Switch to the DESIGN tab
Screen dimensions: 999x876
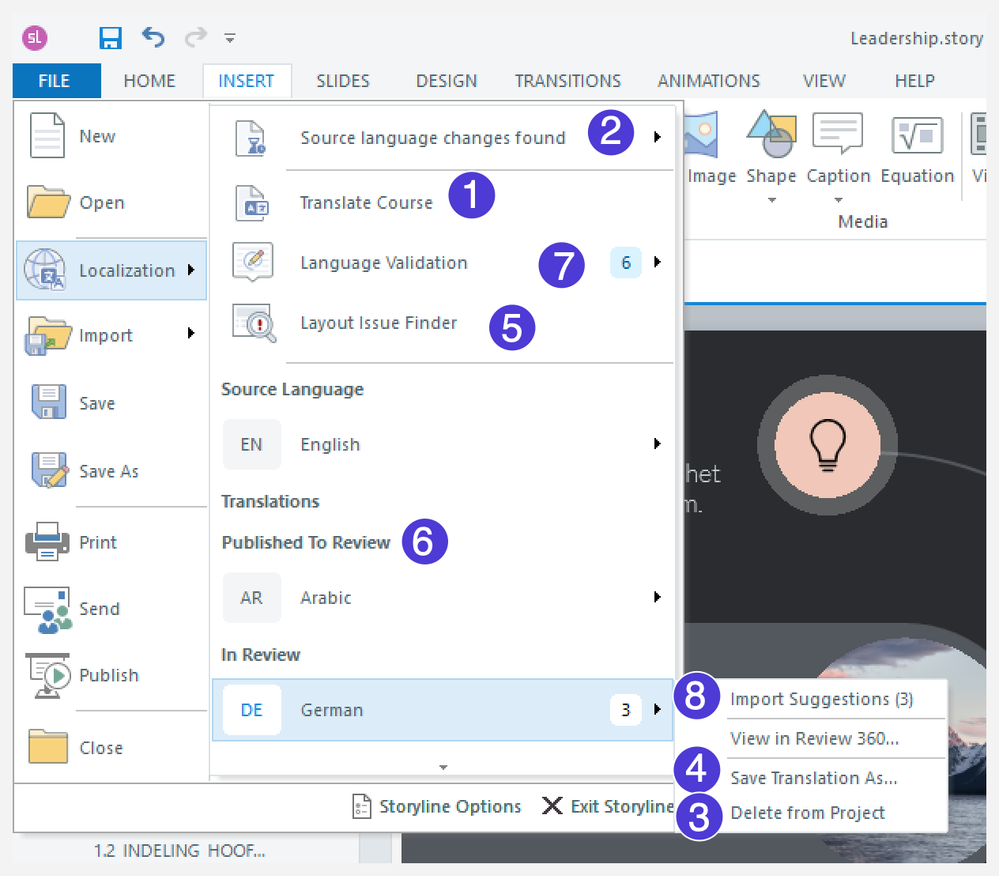[x=447, y=81]
